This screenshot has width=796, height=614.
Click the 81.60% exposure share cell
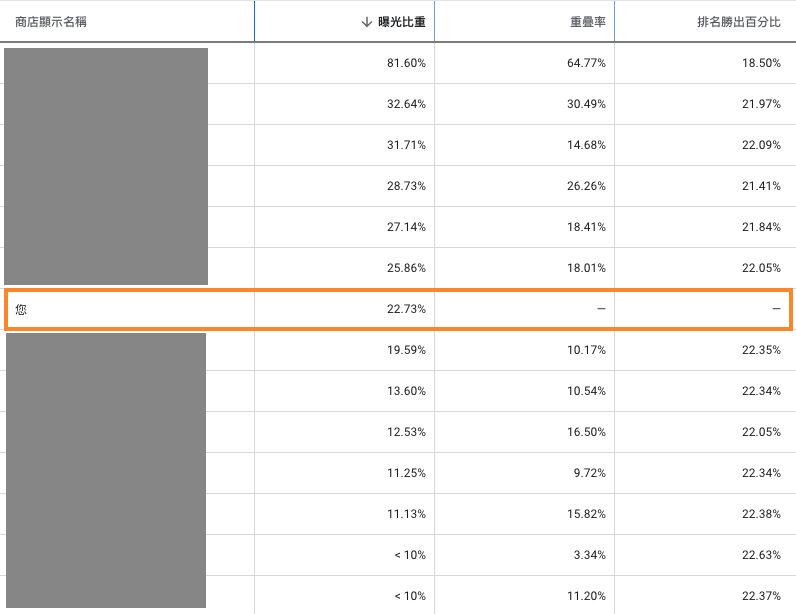[x=345, y=63]
